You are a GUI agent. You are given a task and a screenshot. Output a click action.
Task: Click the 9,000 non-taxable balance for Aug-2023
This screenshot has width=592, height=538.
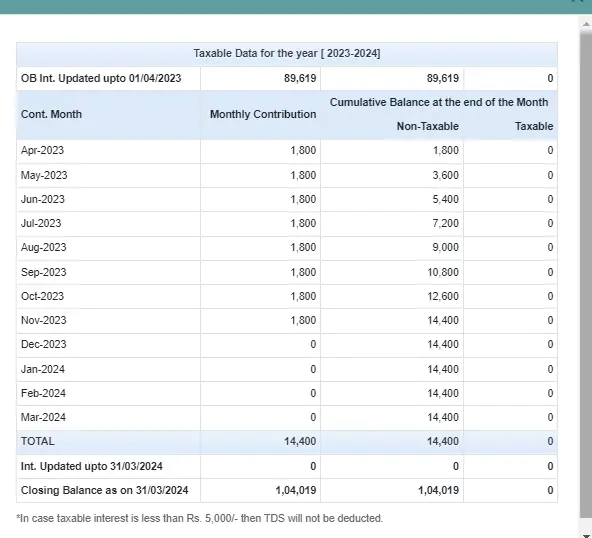[x=446, y=247]
